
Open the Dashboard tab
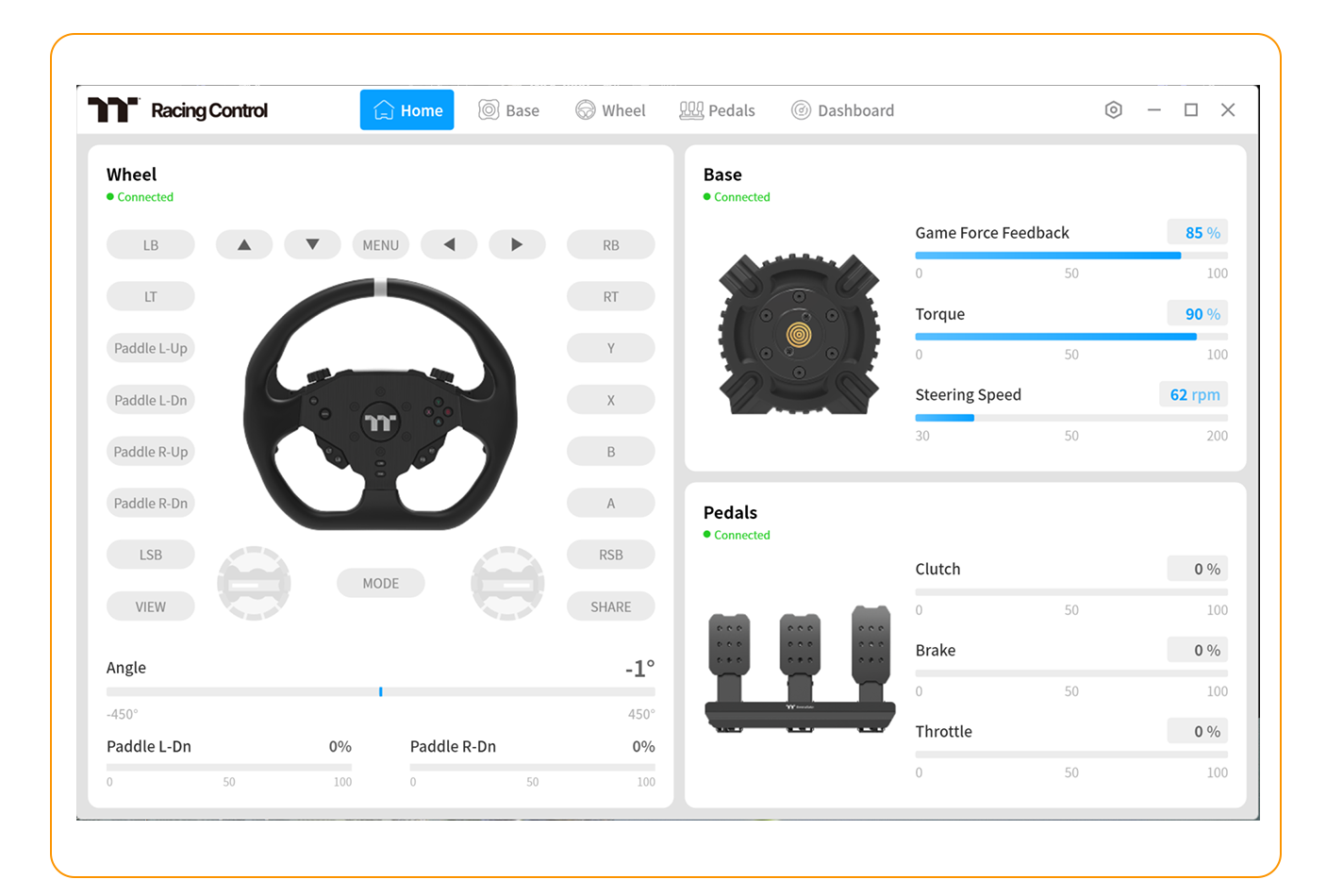click(842, 110)
